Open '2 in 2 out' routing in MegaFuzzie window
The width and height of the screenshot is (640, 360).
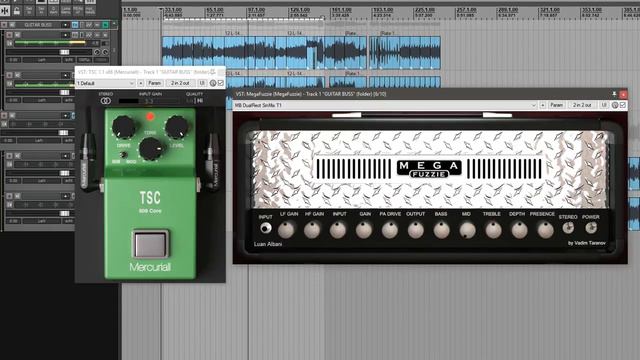point(582,105)
